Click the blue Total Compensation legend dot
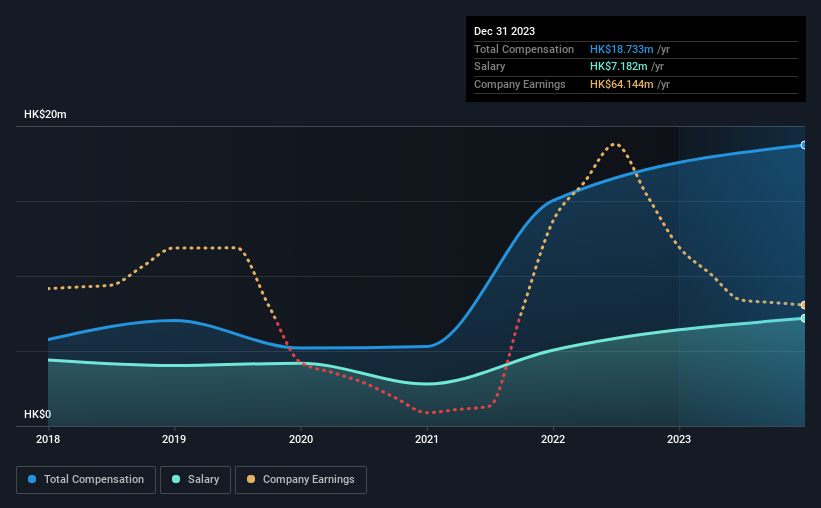This screenshot has width=821, height=508. click(32, 479)
